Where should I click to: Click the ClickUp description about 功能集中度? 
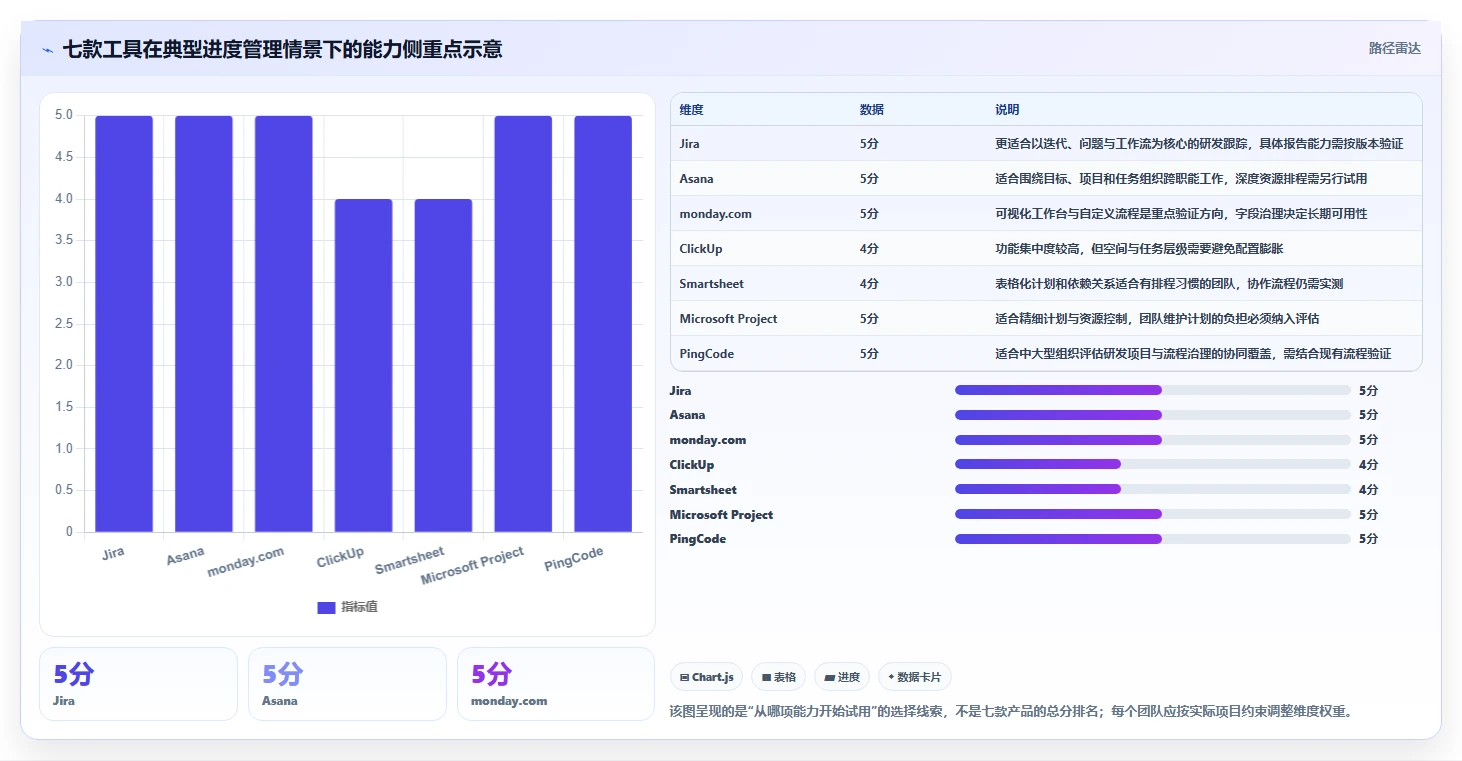(1139, 249)
